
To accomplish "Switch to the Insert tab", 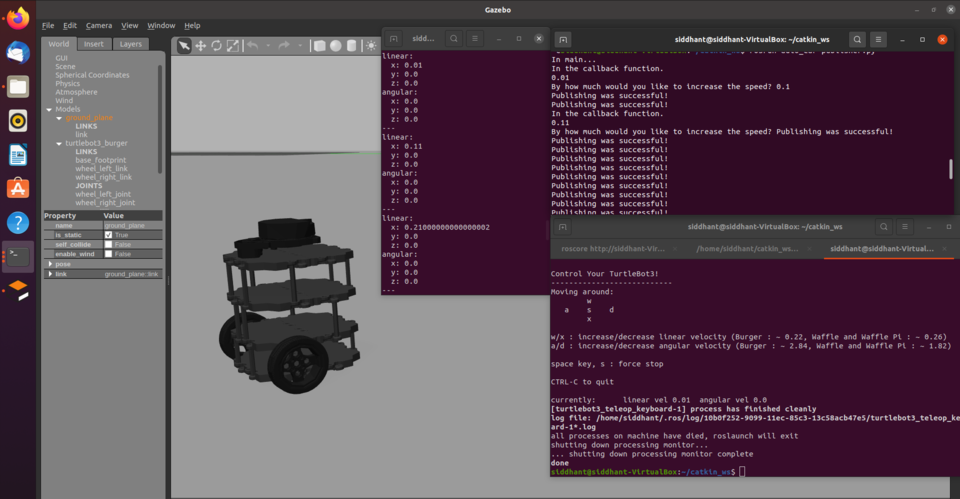I will tap(94, 44).
